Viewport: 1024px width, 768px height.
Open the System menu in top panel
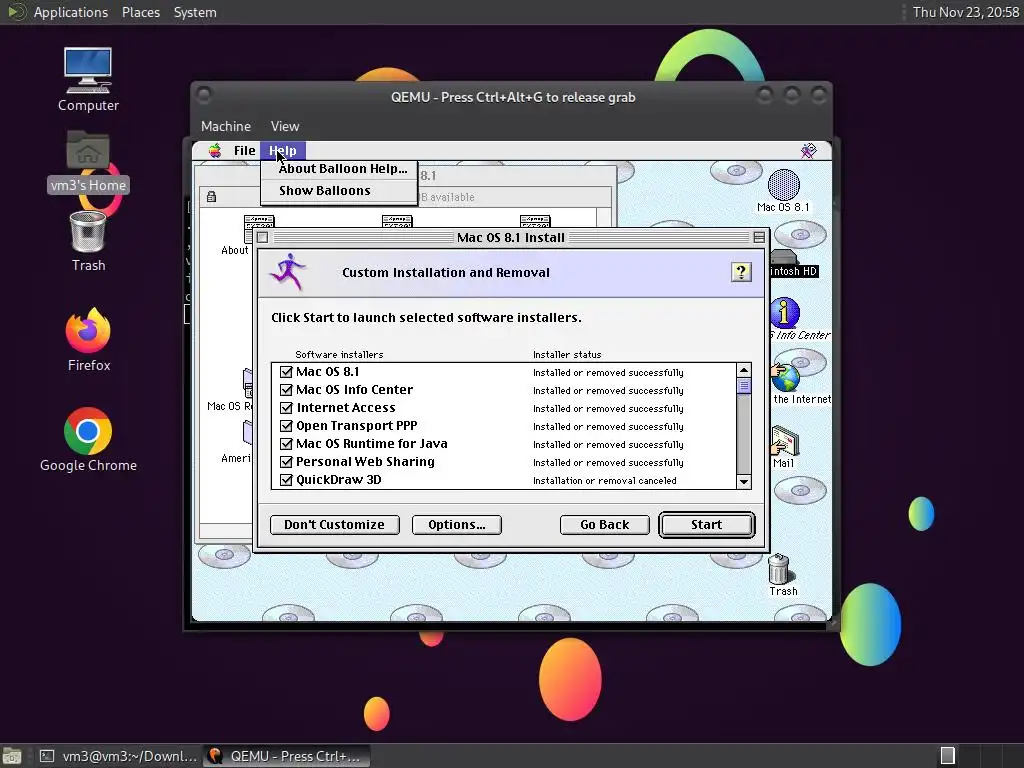195,12
